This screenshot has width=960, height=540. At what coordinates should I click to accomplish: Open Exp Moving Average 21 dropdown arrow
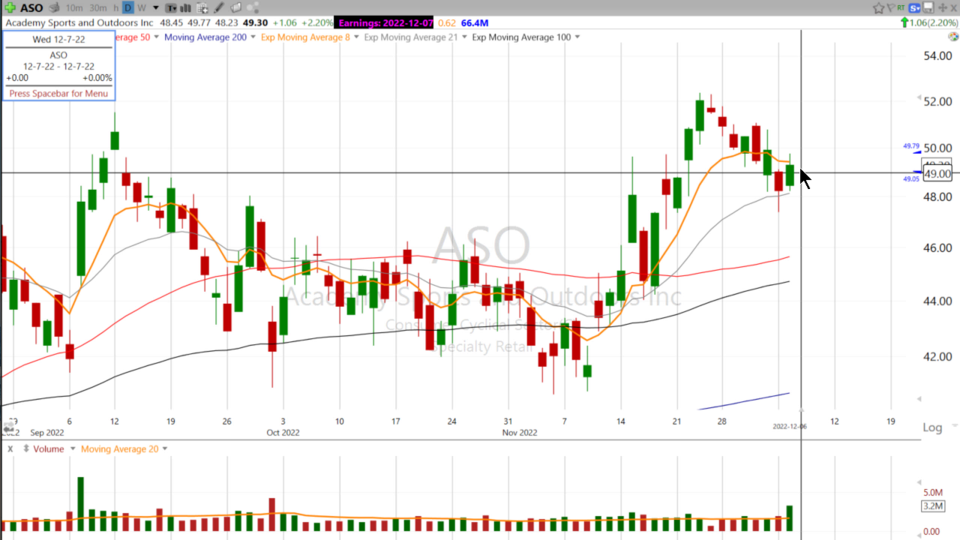pos(464,37)
